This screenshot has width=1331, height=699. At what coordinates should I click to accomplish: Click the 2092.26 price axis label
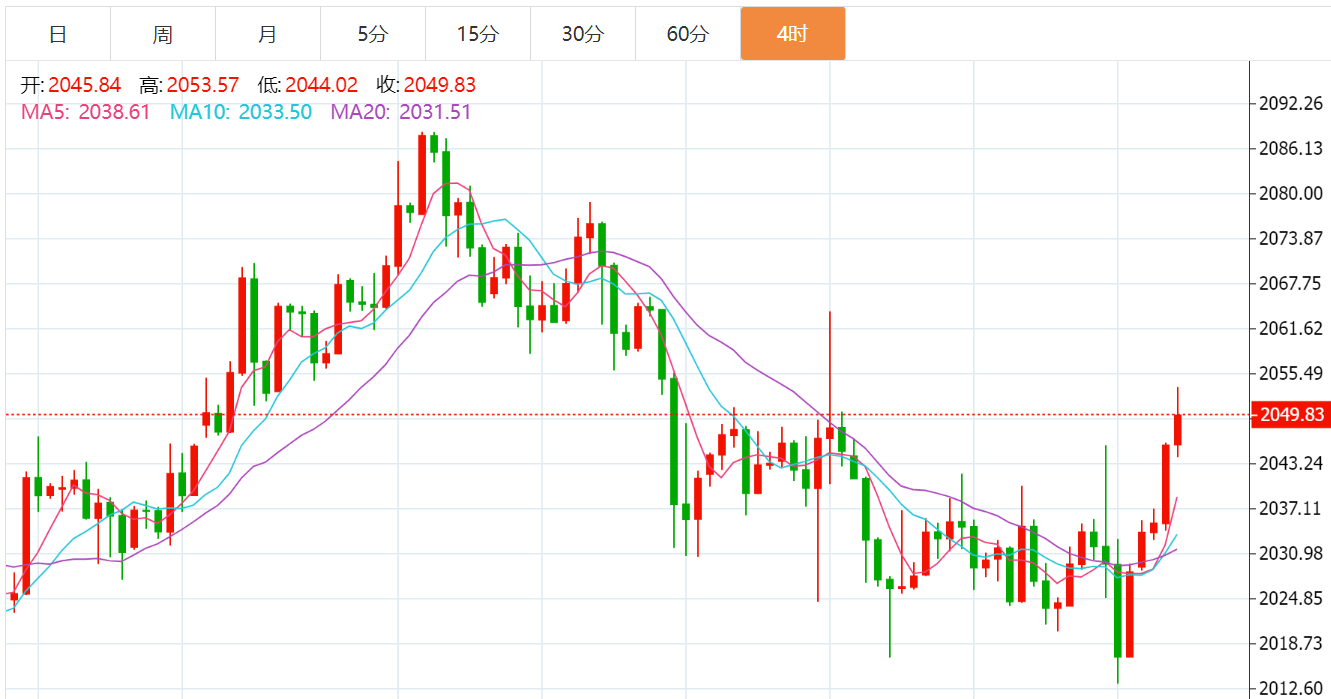click(x=1293, y=103)
